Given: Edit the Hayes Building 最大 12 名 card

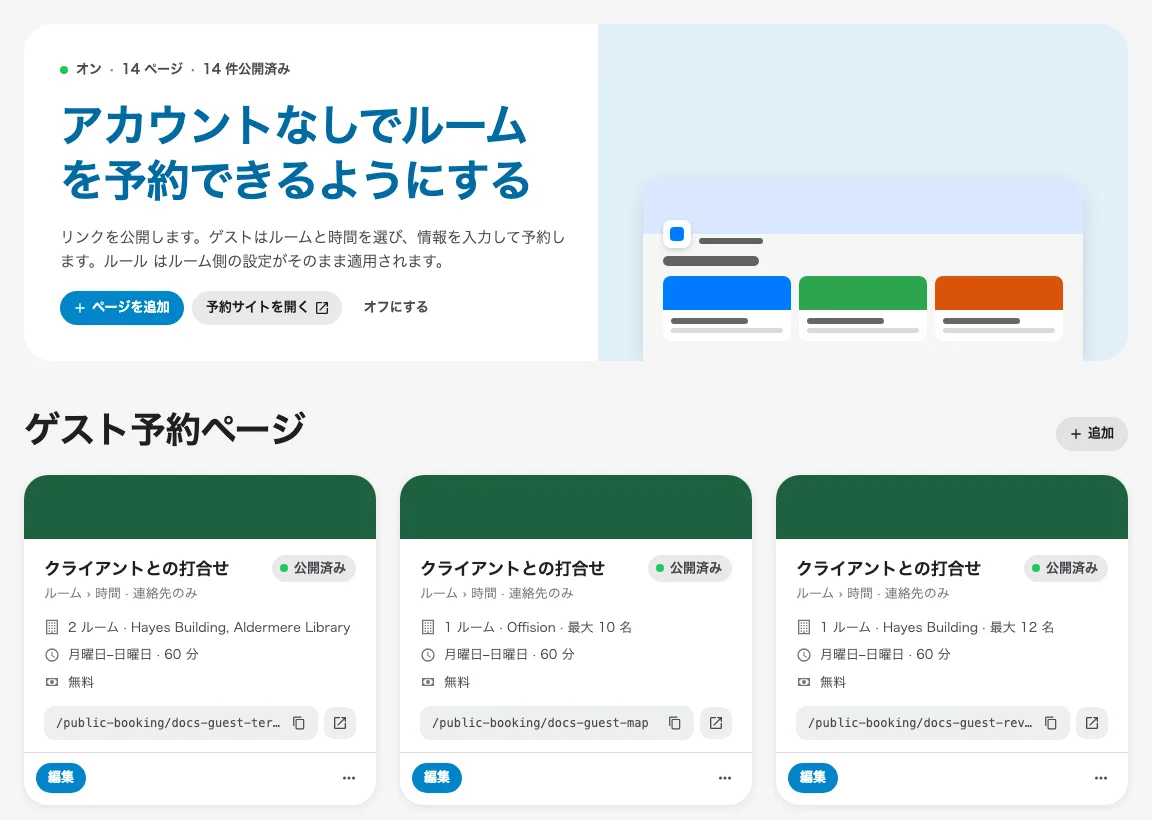Looking at the screenshot, I should pos(813,777).
